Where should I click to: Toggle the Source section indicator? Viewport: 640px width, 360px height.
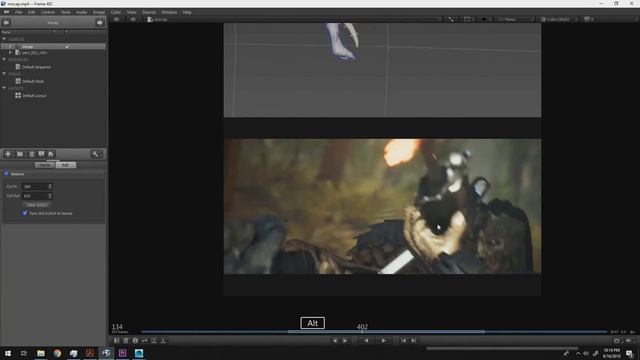(6, 173)
